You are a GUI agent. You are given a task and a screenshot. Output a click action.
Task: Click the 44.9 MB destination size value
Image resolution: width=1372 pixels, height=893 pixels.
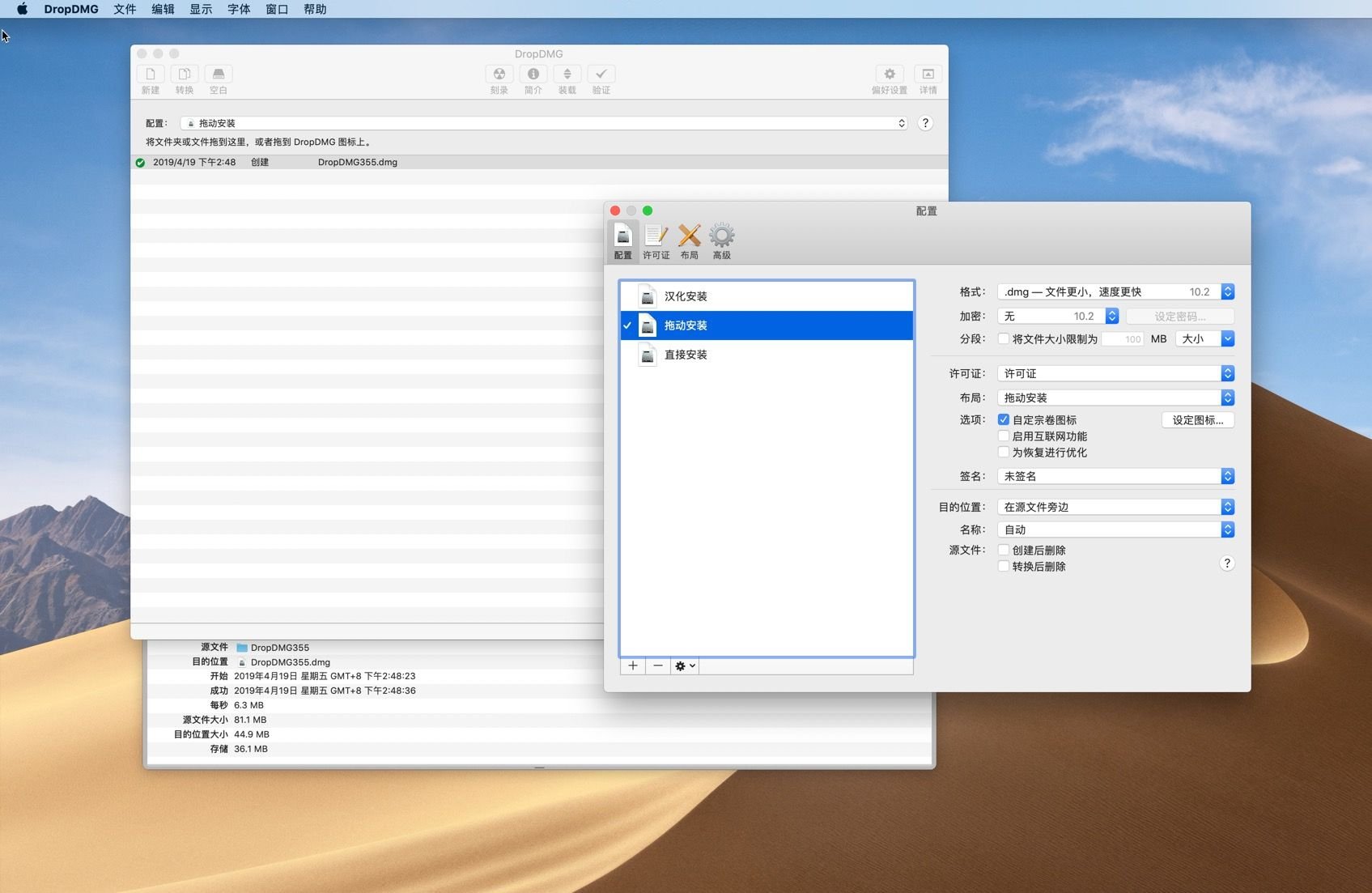coord(252,734)
